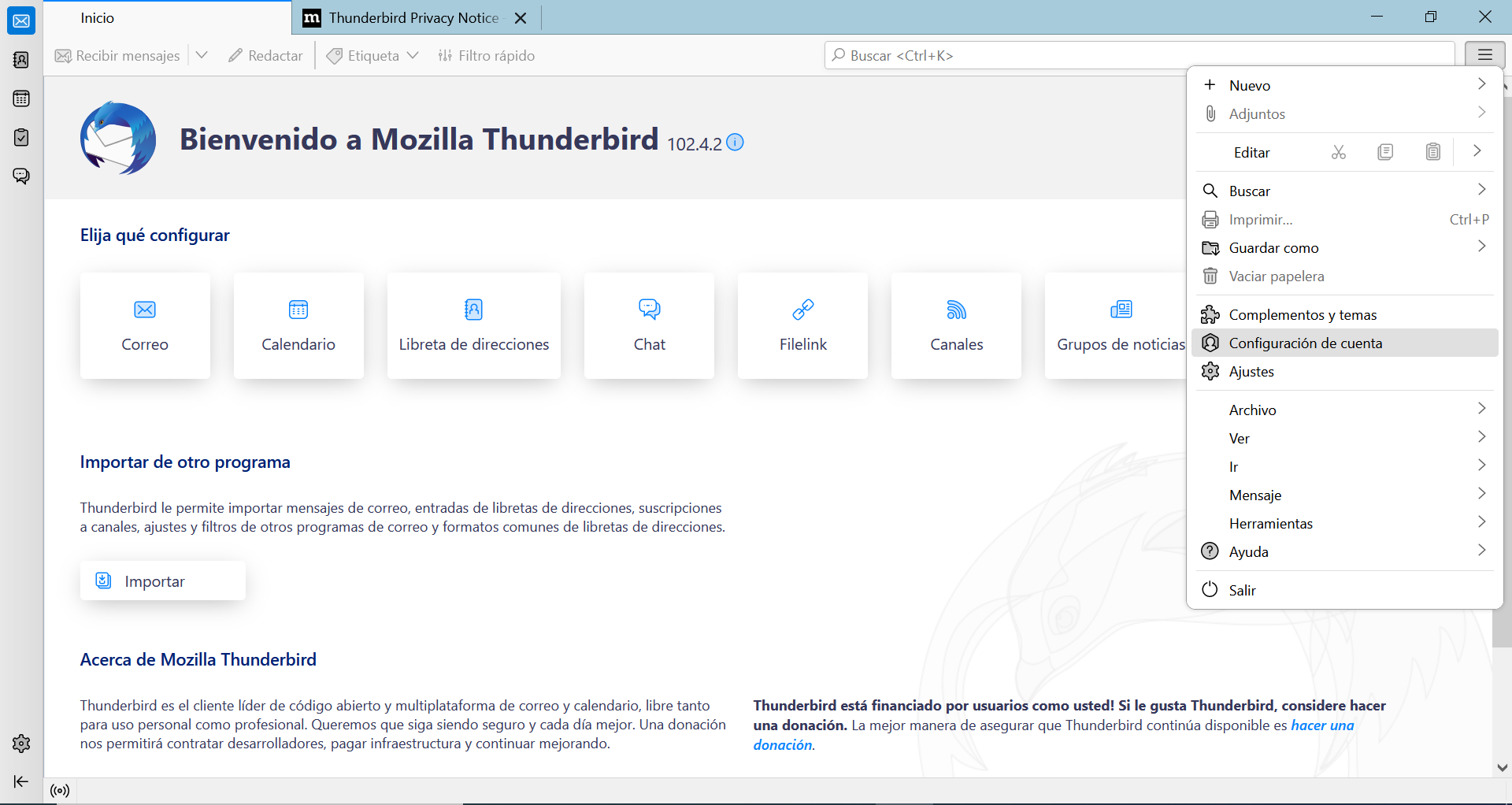This screenshot has width=1512, height=805.
Task: Click the Filelink chain icon
Action: click(802, 310)
